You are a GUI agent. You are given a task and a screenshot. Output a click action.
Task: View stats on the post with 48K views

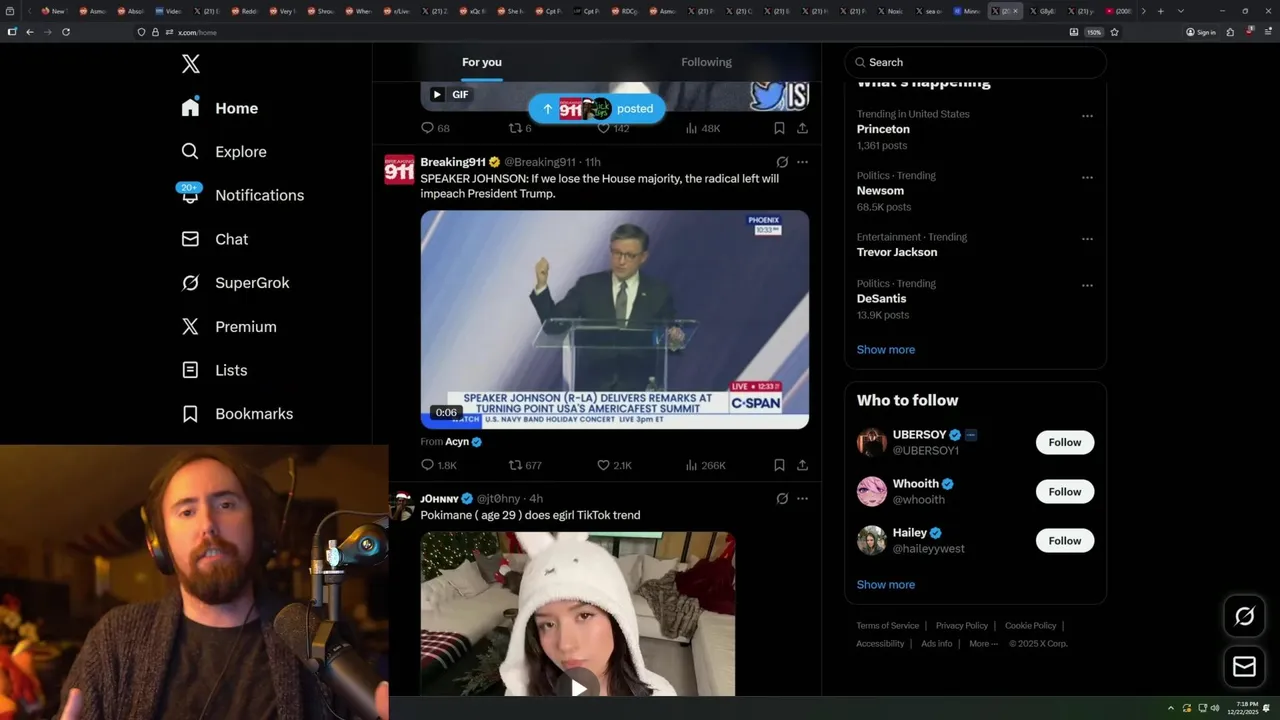point(703,128)
